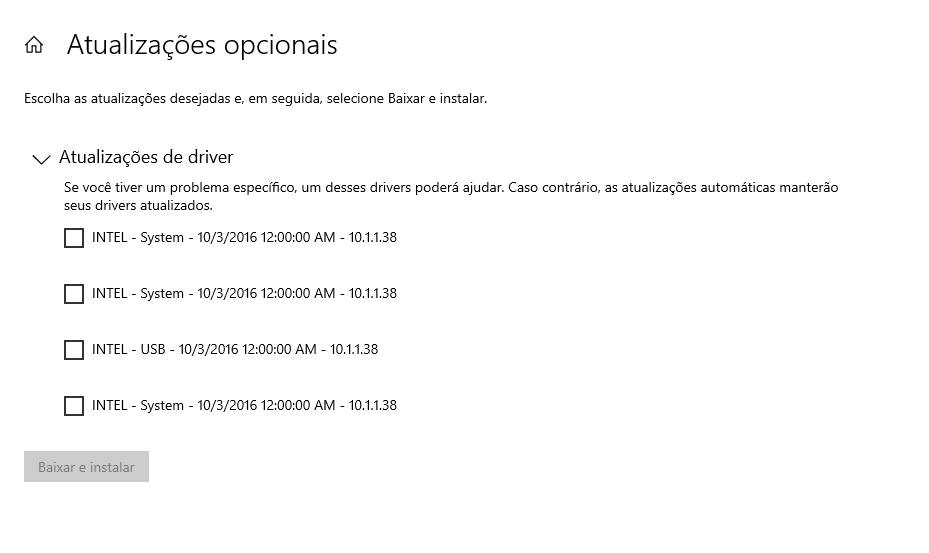Click the word INTEL in the USB entry
The width and height of the screenshot is (929, 553).
[x=110, y=349]
